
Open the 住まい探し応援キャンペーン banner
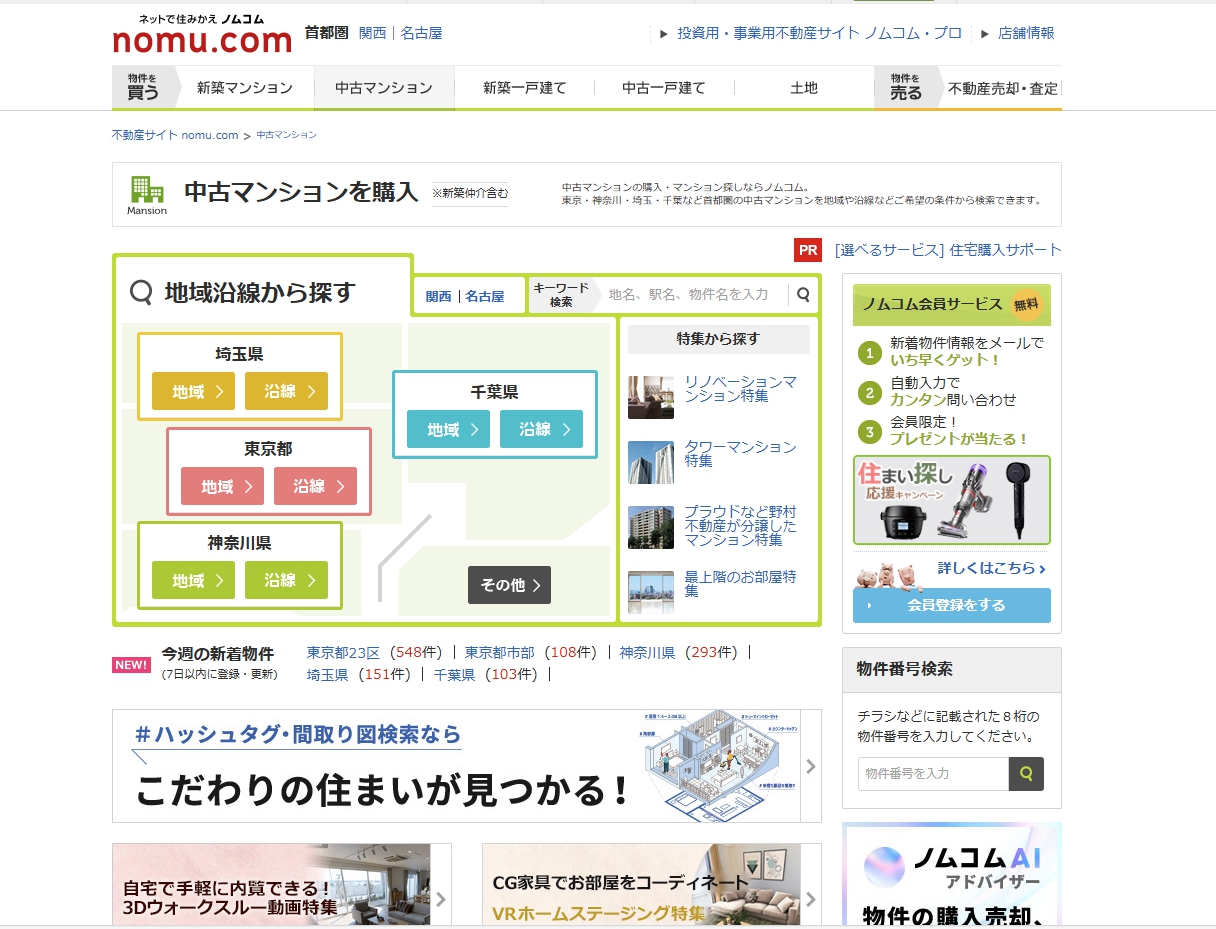(x=952, y=500)
